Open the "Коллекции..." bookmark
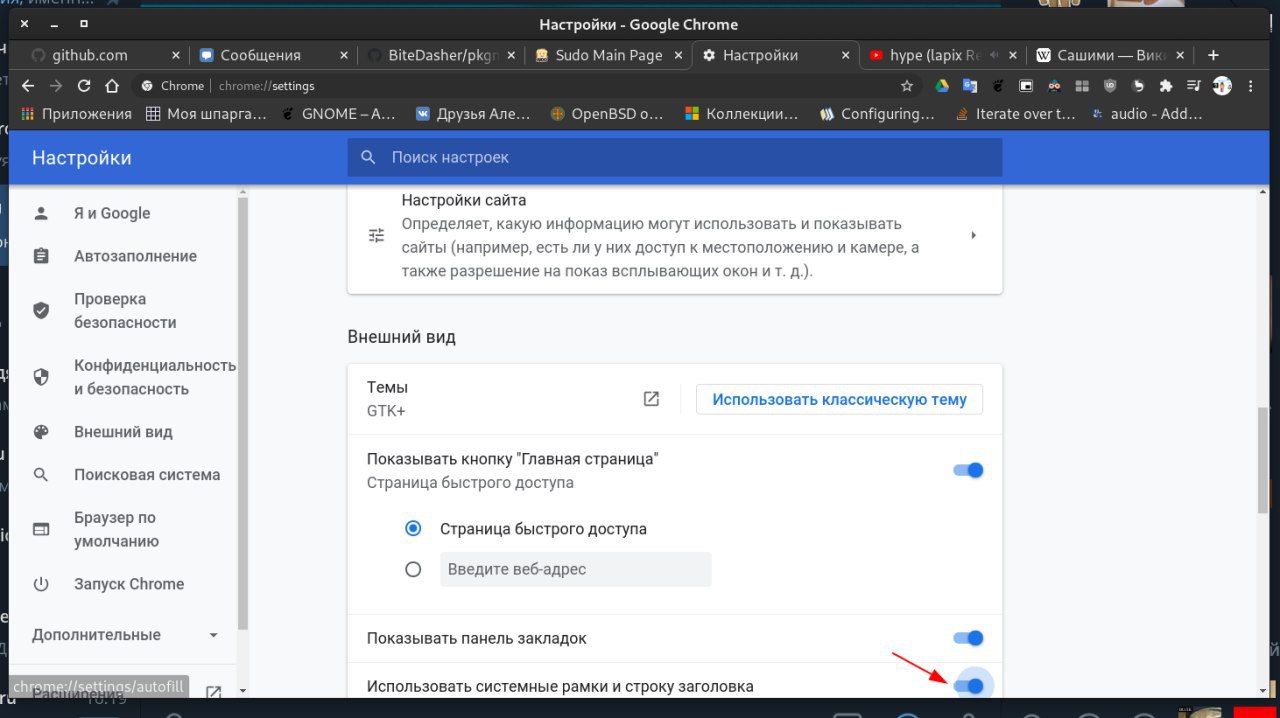Screen dimensions: 1280x718 point(742,114)
